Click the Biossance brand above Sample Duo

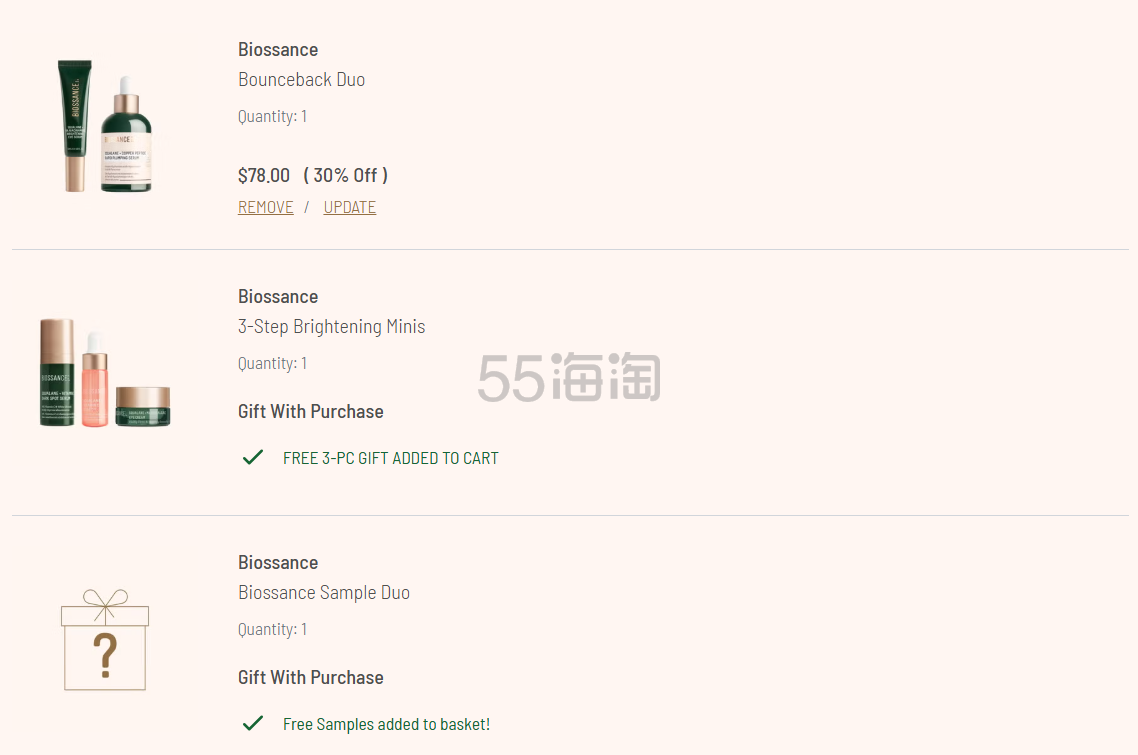(x=278, y=562)
